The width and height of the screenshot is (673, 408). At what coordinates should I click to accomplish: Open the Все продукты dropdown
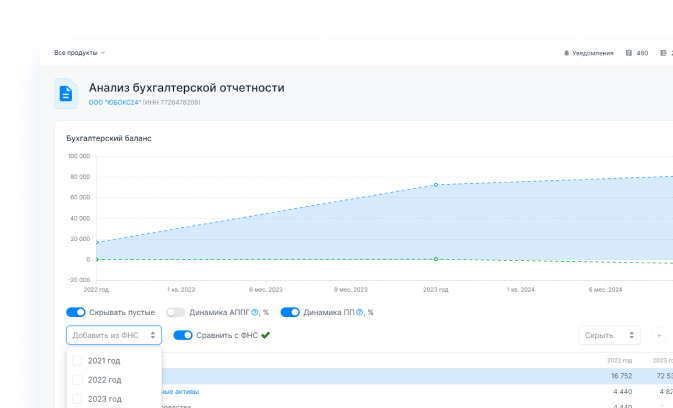point(79,52)
